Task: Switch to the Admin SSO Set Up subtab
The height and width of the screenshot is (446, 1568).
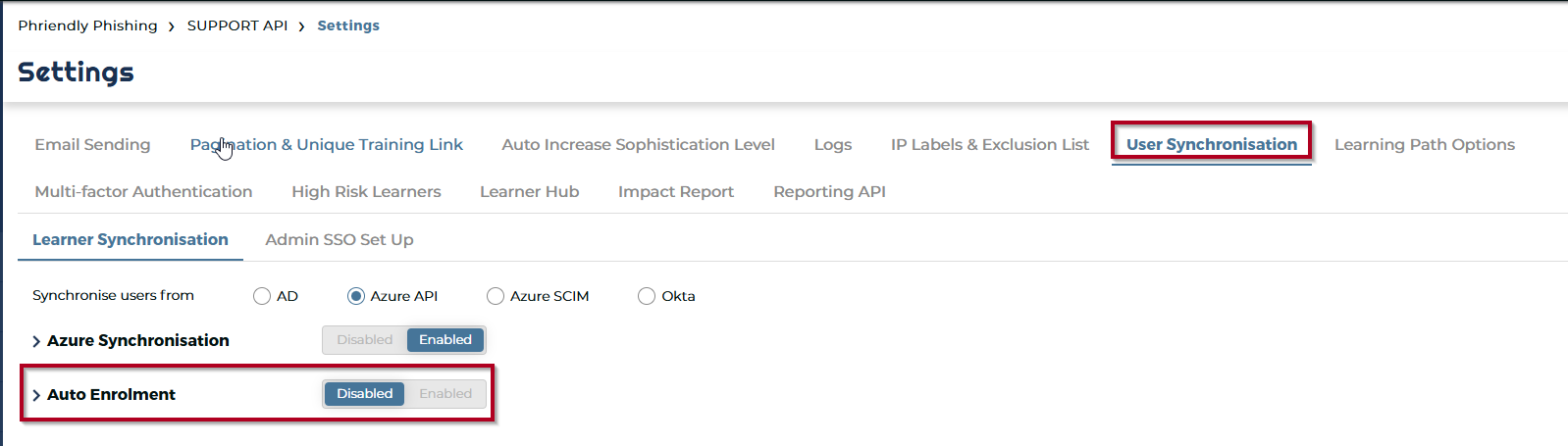Action: [340, 239]
